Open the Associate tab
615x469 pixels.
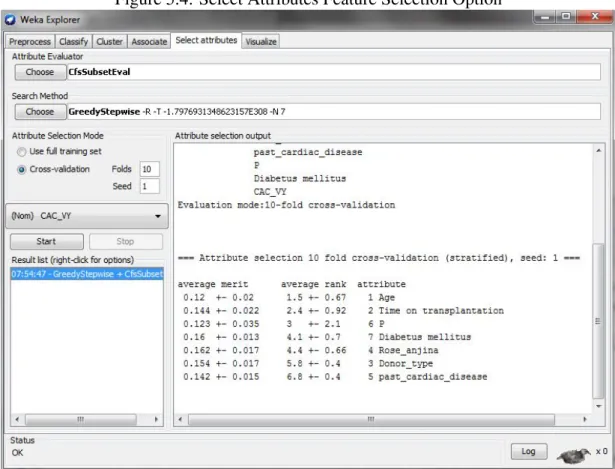click(149, 42)
